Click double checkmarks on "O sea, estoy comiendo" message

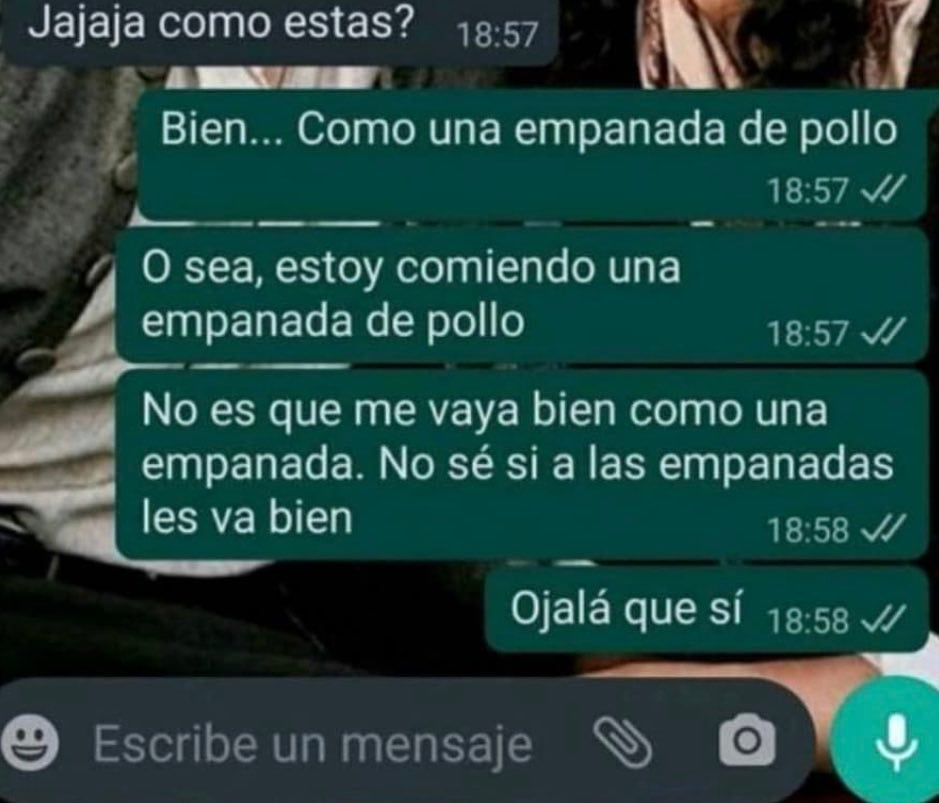pos(881,331)
